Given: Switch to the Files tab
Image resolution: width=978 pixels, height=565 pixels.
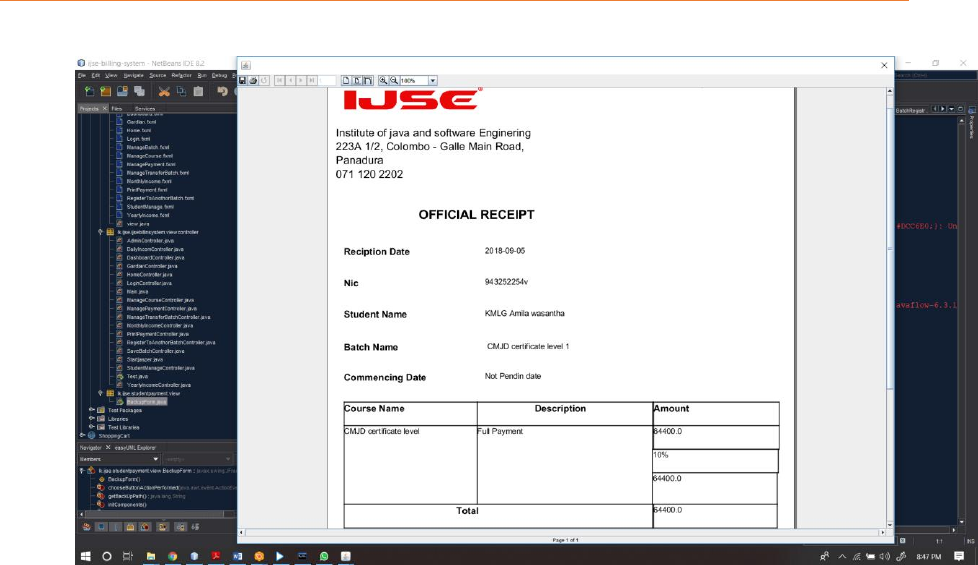Looking at the screenshot, I should pos(117,109).
